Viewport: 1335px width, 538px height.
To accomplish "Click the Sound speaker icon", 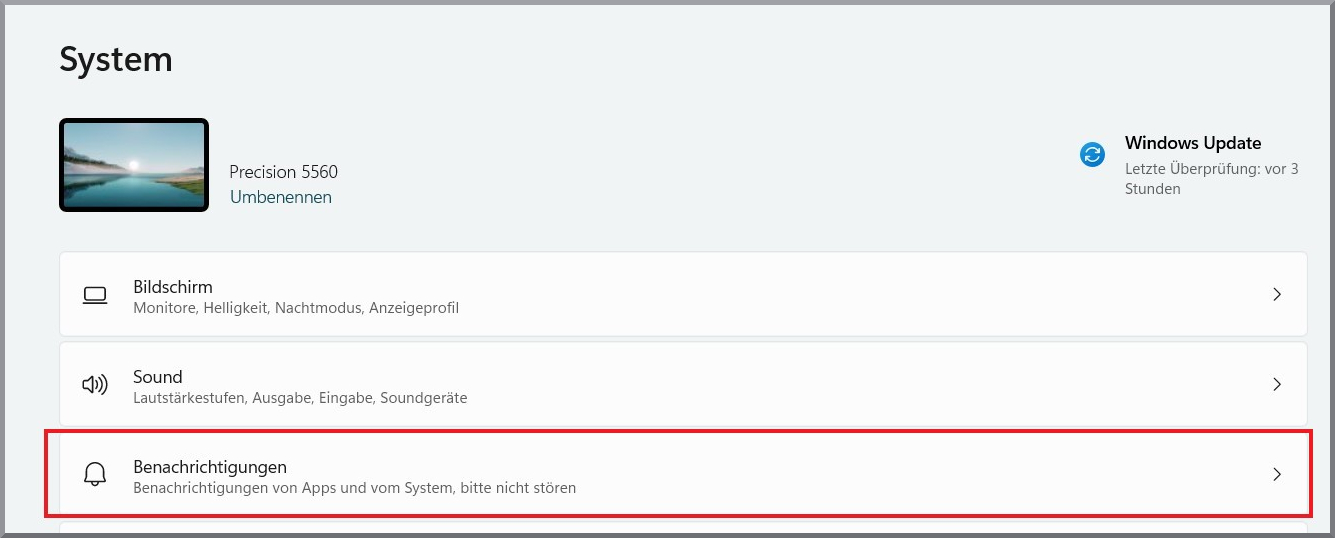I will pos(95,385).
